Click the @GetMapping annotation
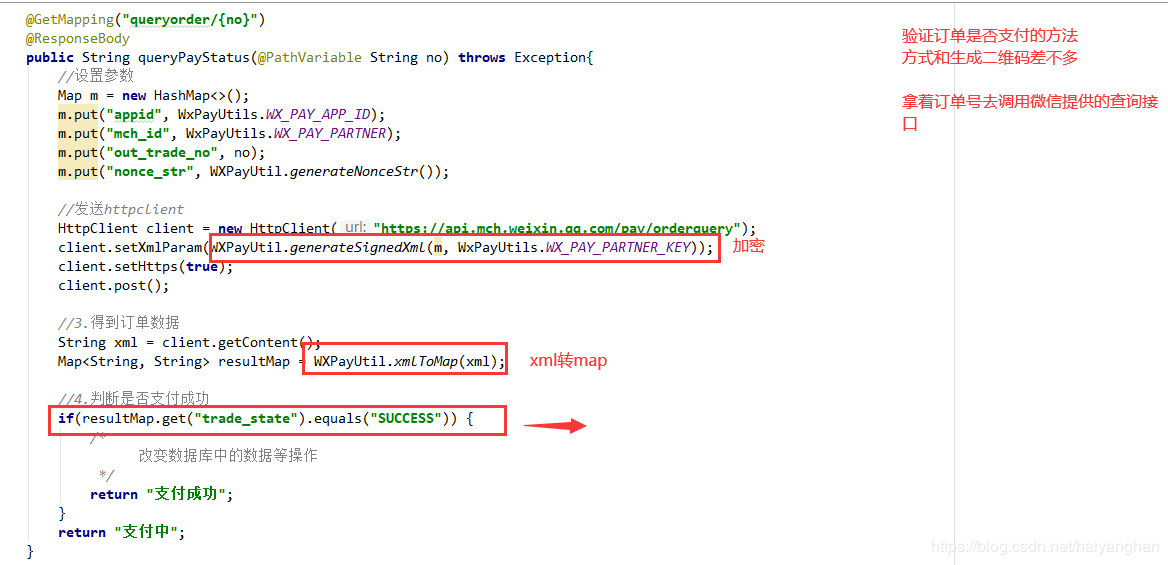1168x565 pixels. pyautogui.click(x=69, y=19)
